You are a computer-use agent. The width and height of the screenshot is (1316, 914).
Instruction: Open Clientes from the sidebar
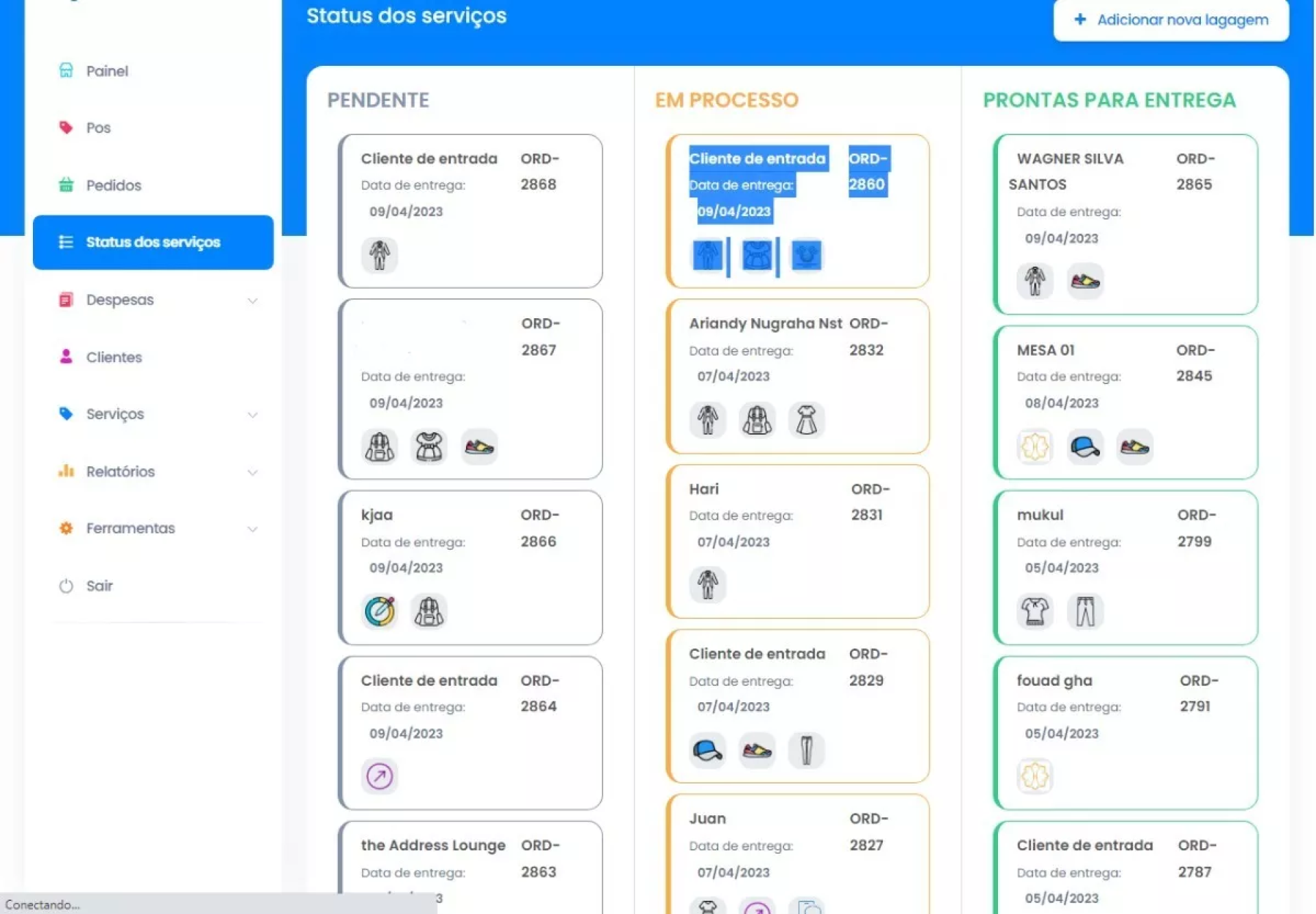[x=114, y=357]
